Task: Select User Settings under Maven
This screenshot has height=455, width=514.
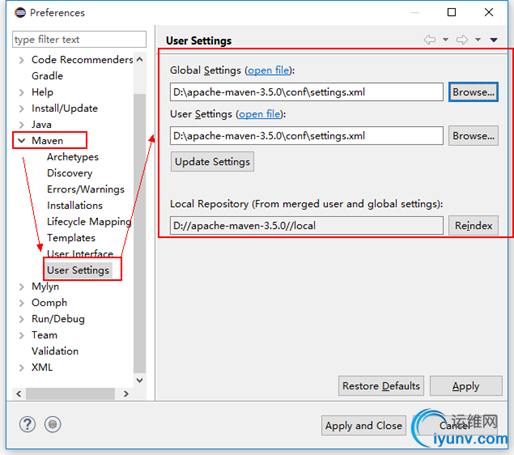Action: 78,270
